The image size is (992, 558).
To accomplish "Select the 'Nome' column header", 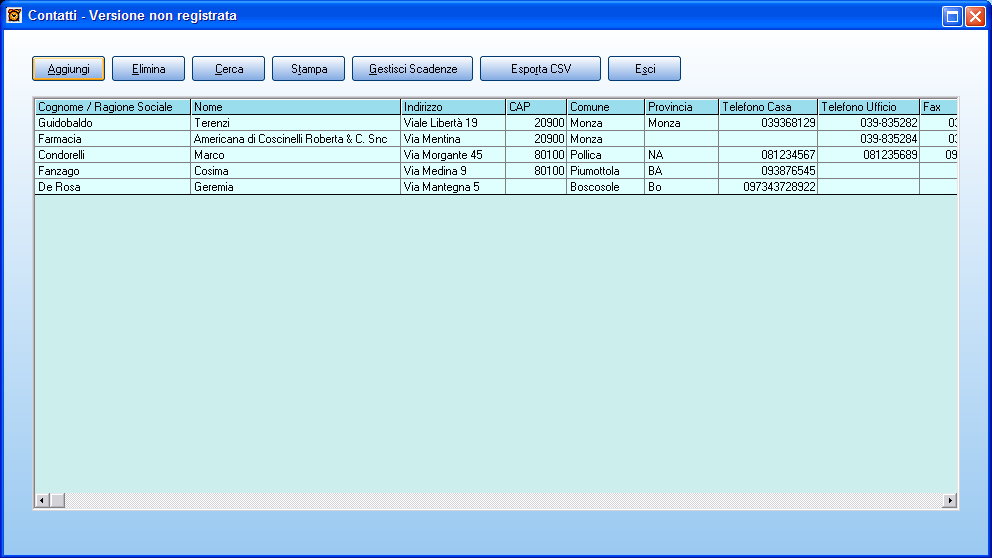I will [295, 107].
